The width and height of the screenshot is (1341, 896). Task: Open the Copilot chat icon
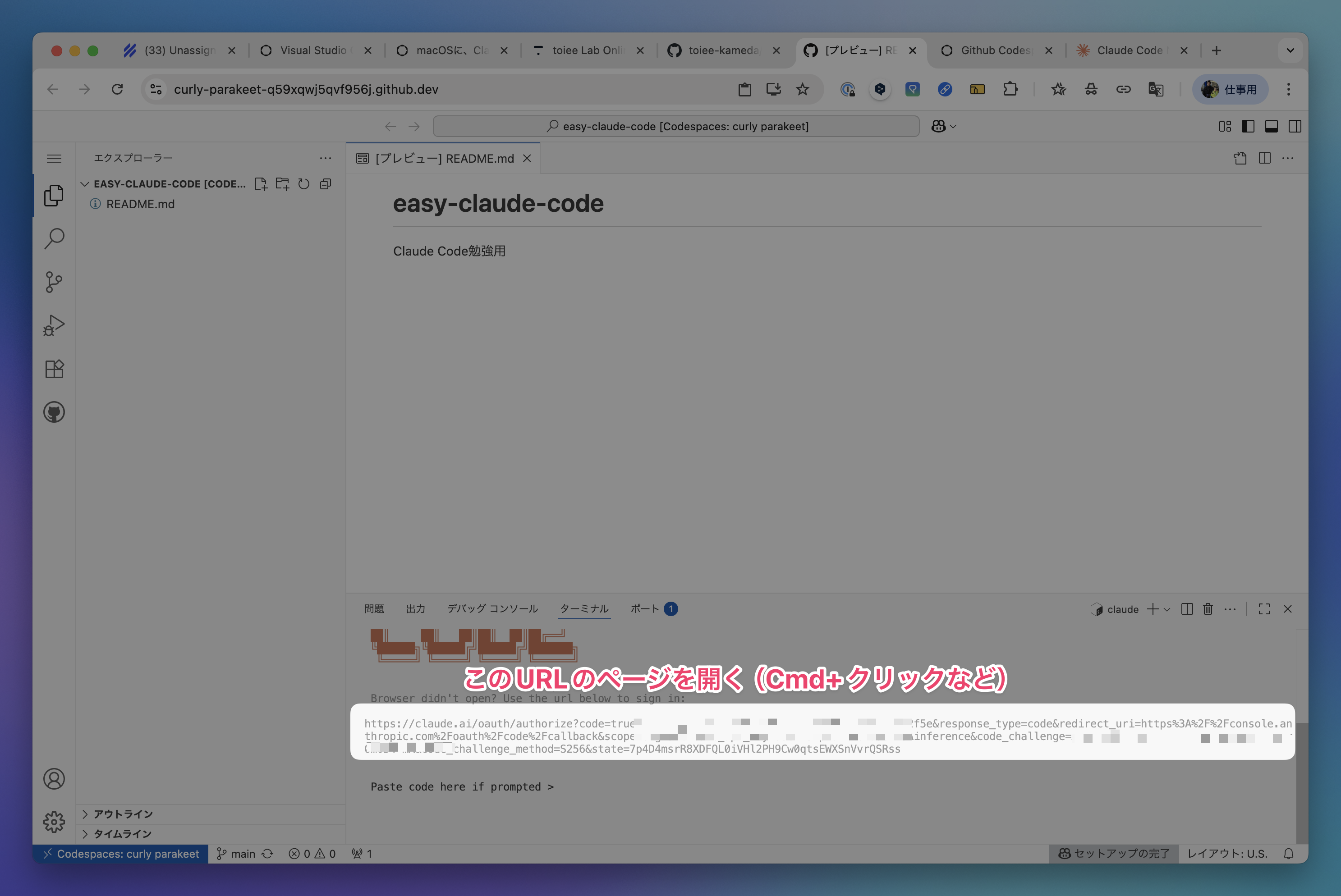938,126
